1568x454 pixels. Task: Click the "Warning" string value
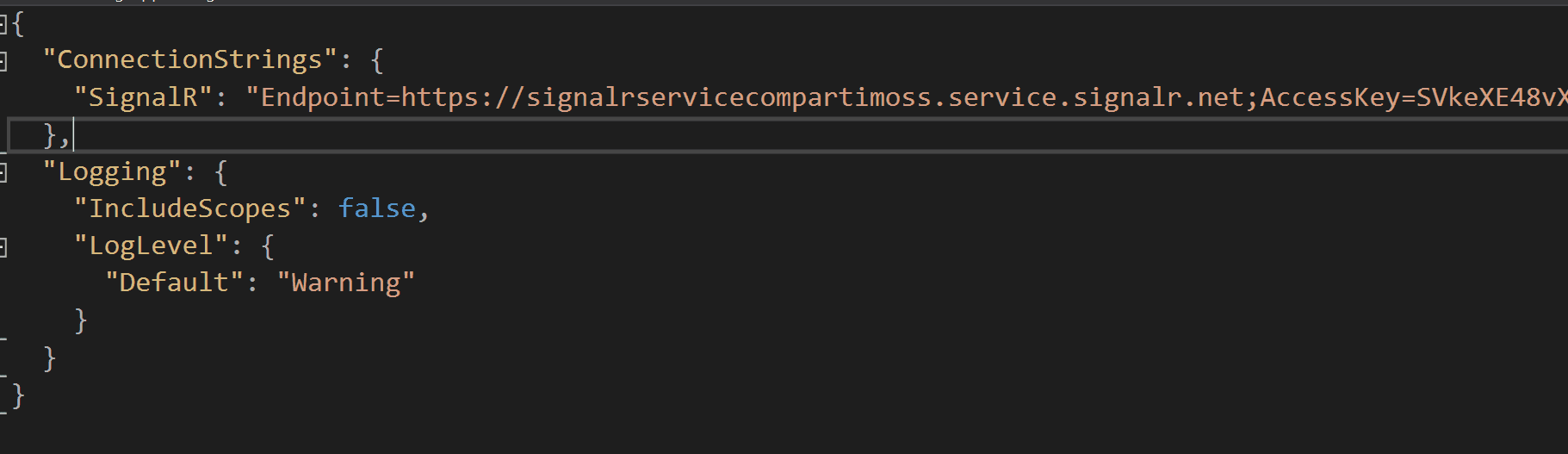(345, 283)
